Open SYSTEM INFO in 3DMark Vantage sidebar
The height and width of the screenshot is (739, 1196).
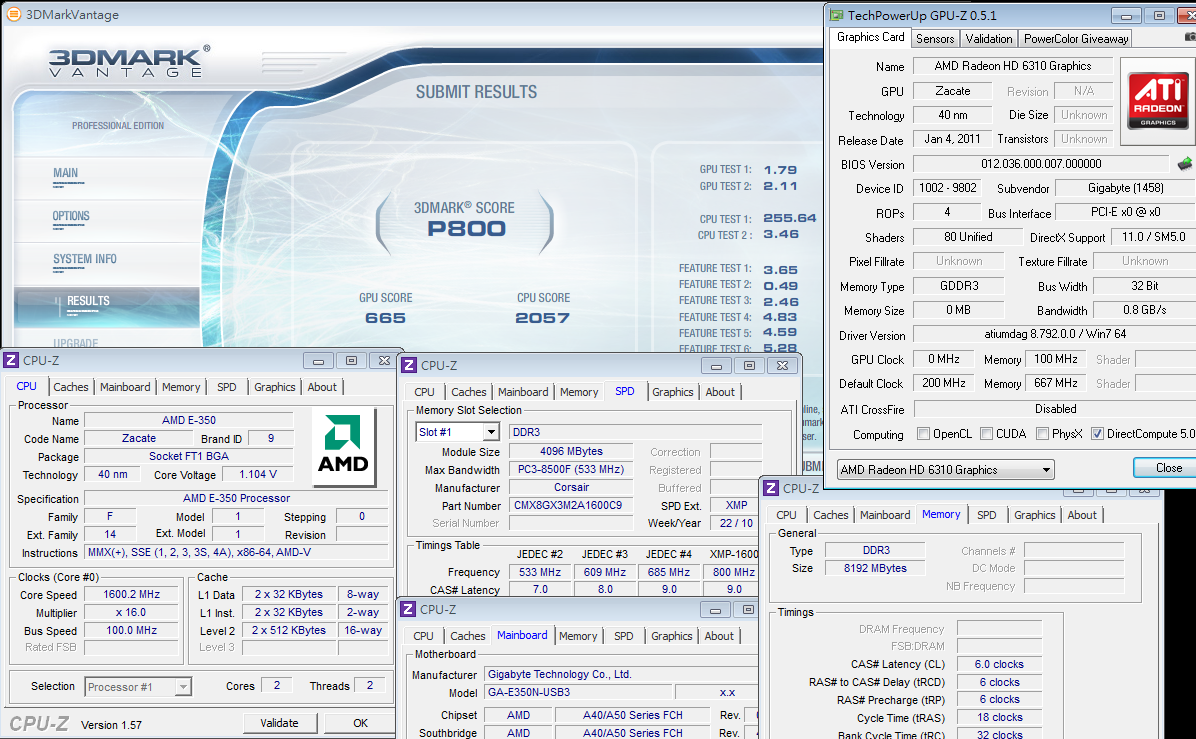85,259
